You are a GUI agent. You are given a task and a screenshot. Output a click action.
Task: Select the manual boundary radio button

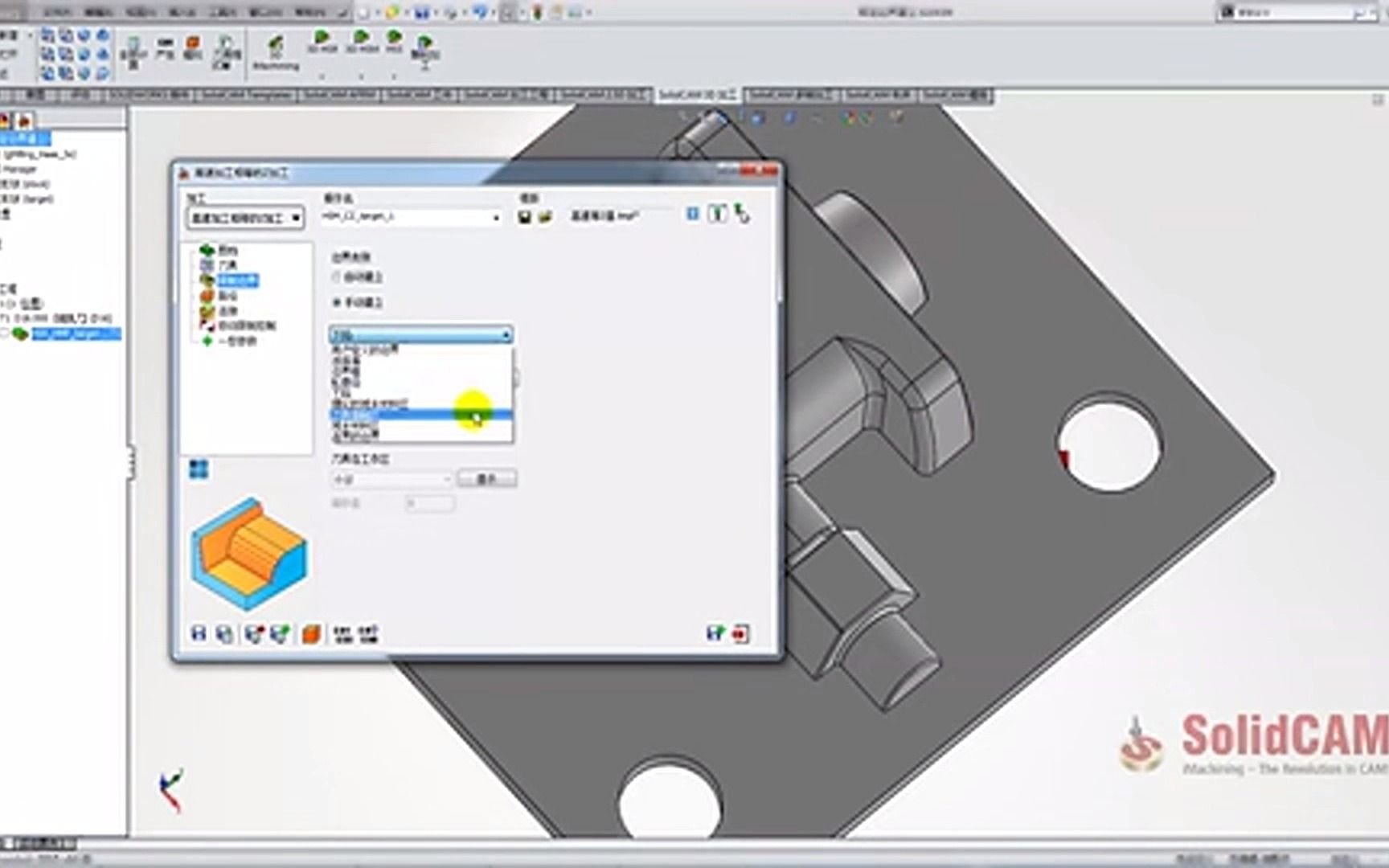pos(336,302)
